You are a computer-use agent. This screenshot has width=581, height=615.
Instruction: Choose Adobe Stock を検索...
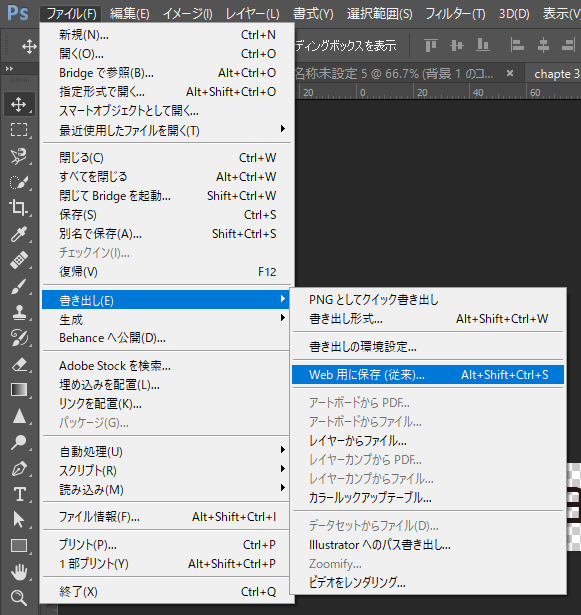(x=166, y=366)
